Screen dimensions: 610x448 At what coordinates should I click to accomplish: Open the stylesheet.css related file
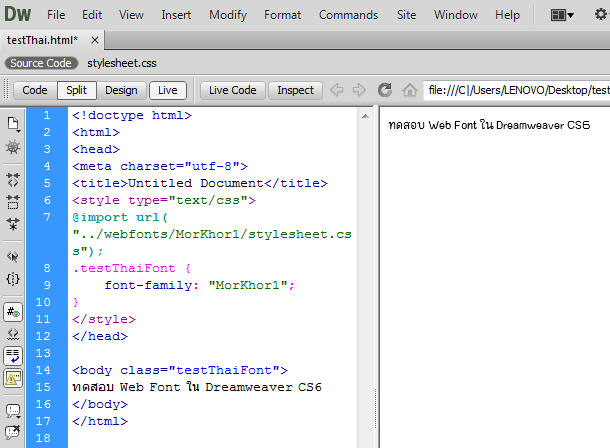click(x=122, y=63)
